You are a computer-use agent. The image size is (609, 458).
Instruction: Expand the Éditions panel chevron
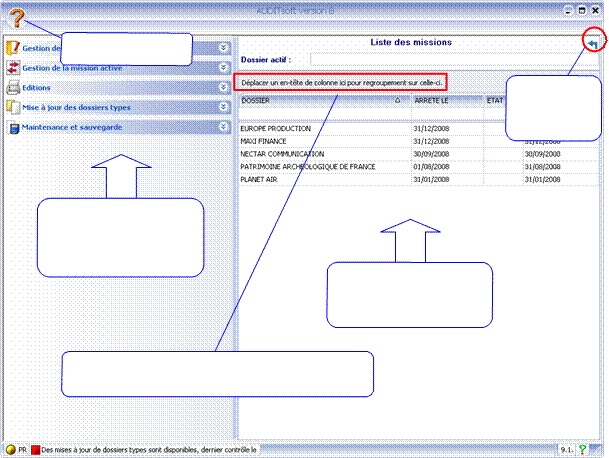(x=224, y=87)
